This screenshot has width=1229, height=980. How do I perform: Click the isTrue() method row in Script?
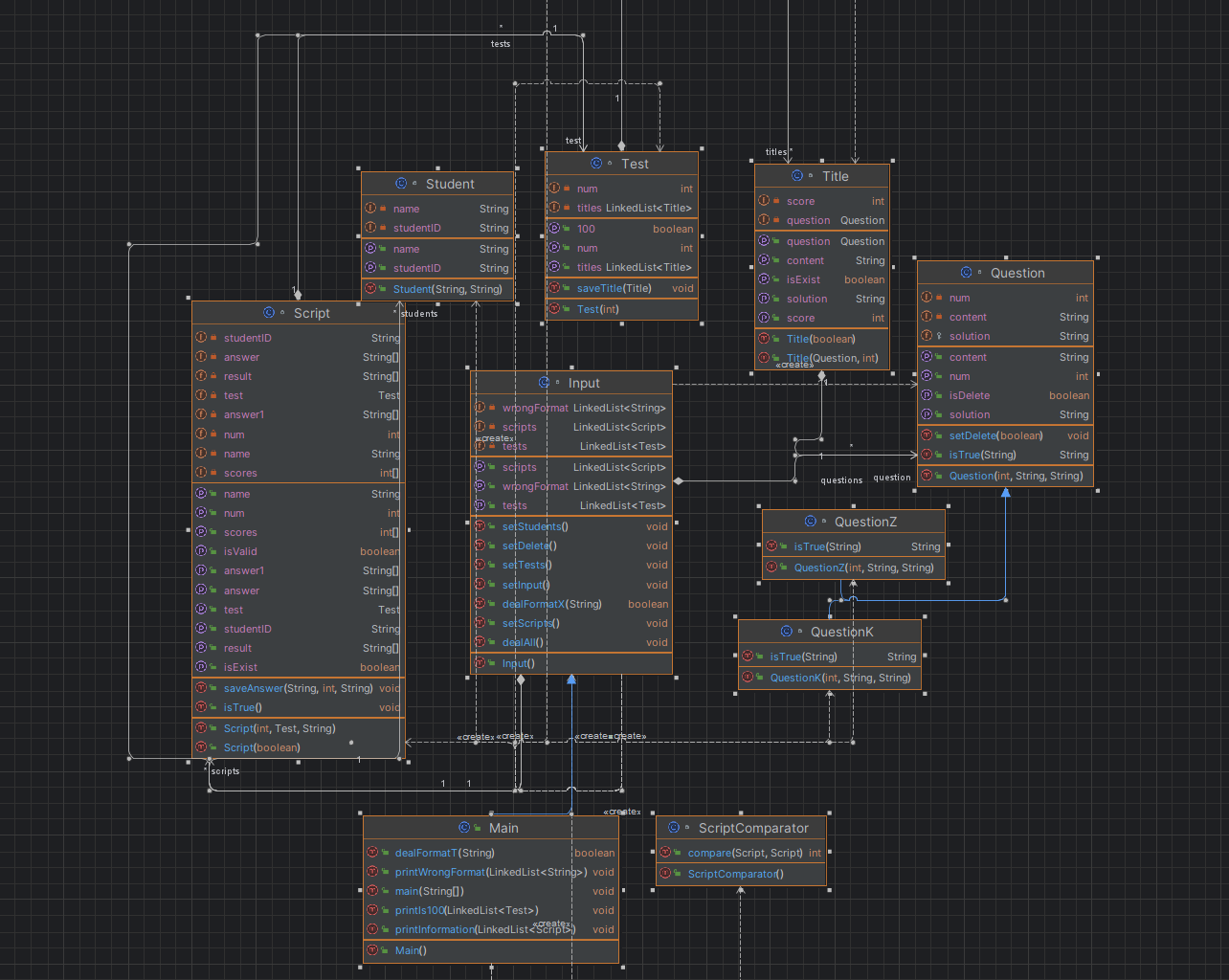pyautogui.click(x=299, y=707)
